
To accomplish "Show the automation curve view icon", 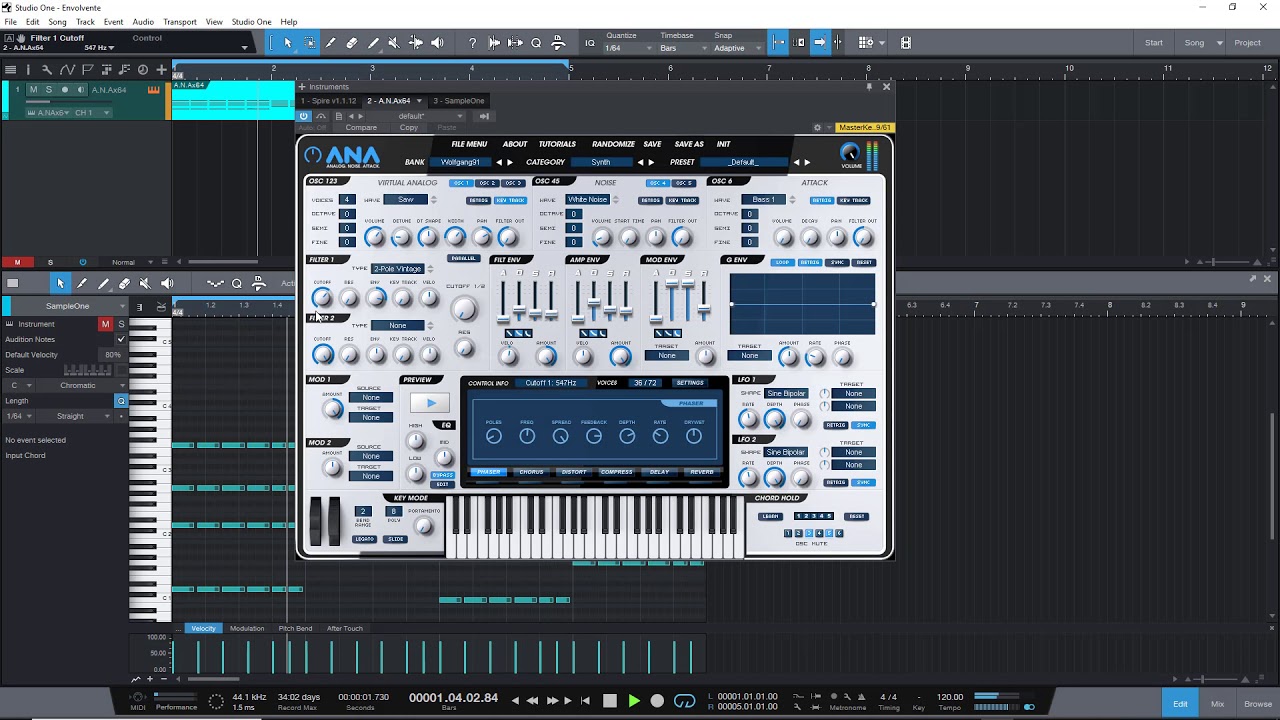I will (66, 70).
